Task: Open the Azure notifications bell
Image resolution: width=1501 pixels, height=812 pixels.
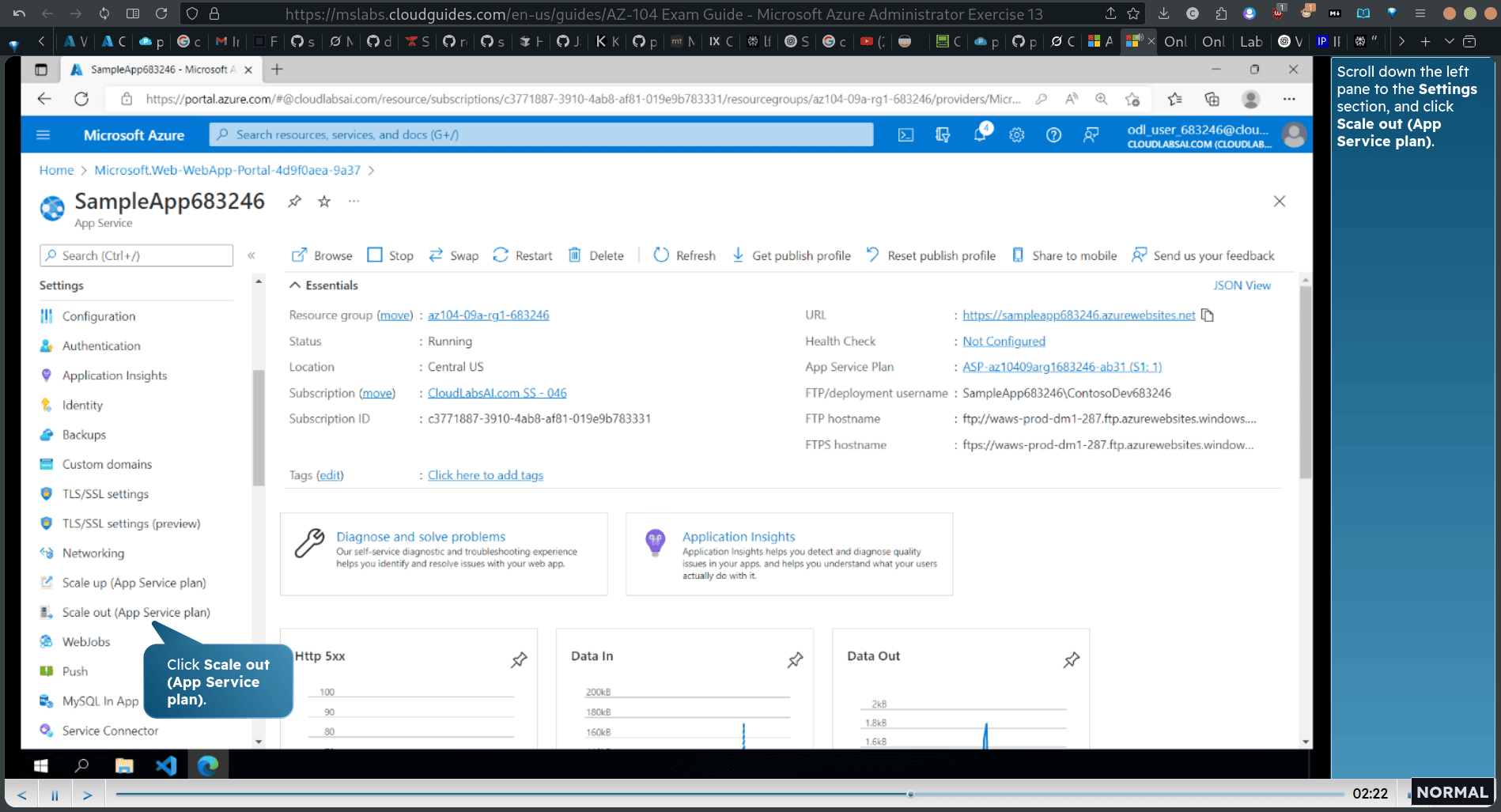Action: [x=980, y=134]
